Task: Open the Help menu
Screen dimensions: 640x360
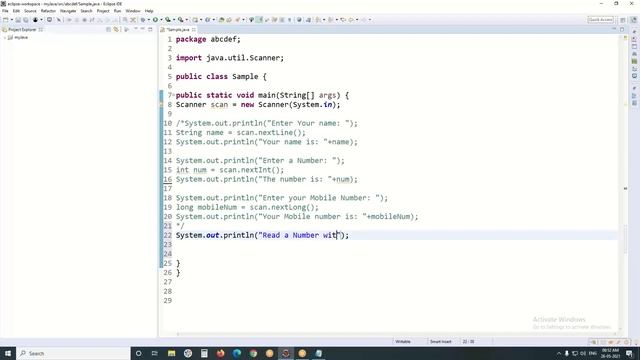Action: click(149, 11)
